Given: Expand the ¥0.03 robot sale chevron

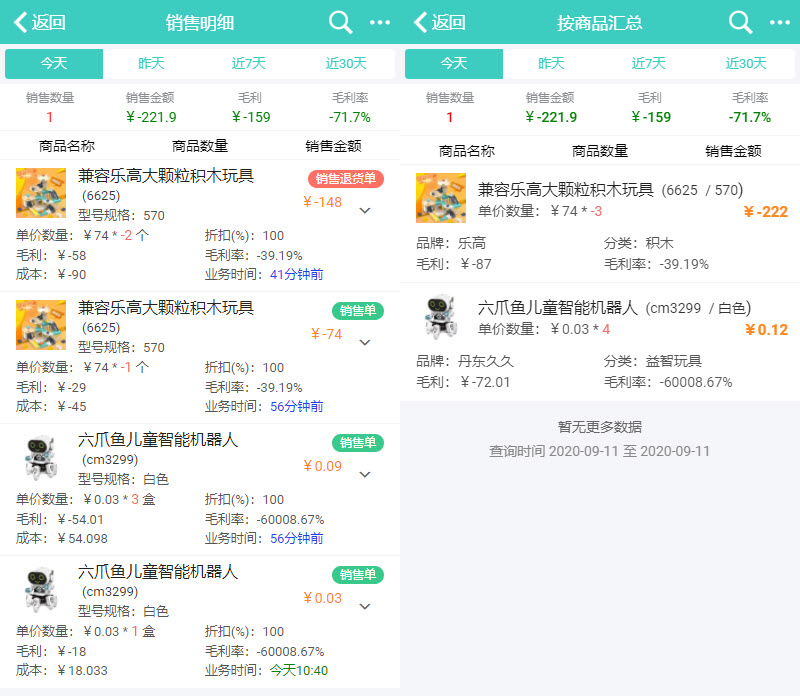Looking at the screenshot, I should pyautogui.click(x=364, y=606).
